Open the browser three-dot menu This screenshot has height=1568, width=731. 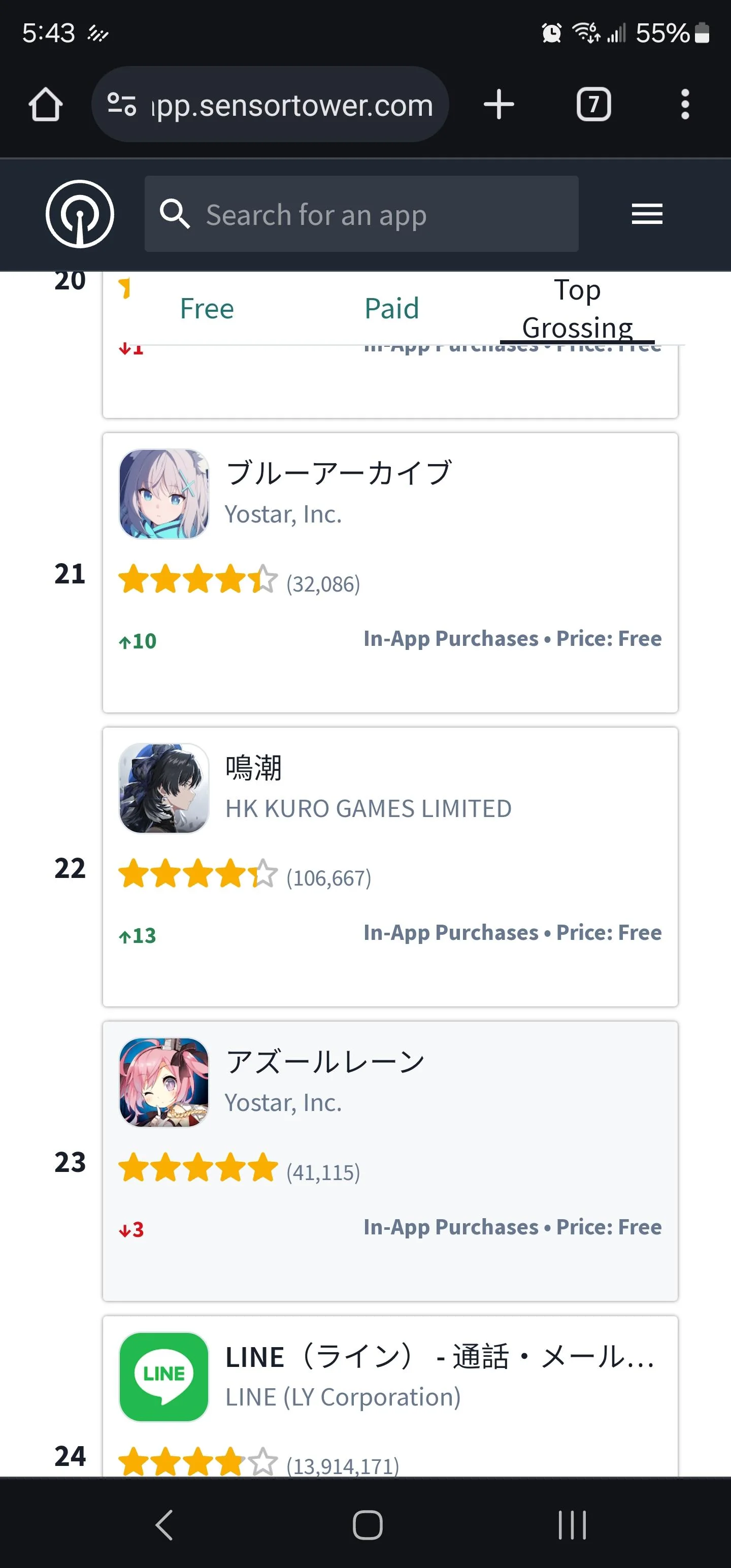coord(685,104)
